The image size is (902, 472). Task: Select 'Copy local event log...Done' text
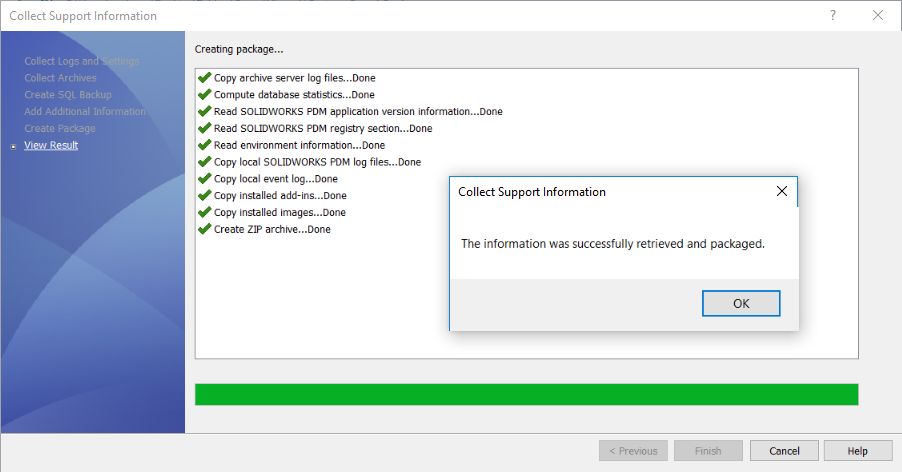click(276, 179)
